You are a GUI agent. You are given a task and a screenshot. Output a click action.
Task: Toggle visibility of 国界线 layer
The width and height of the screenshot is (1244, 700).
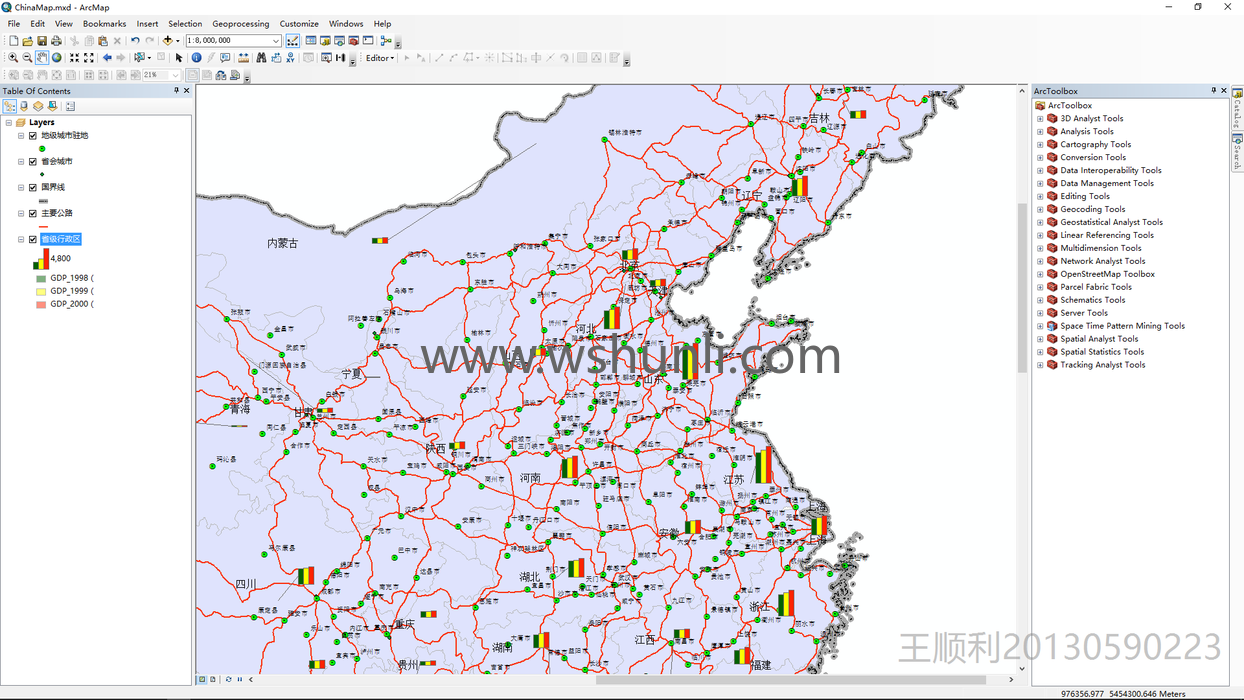click(33, 187)
